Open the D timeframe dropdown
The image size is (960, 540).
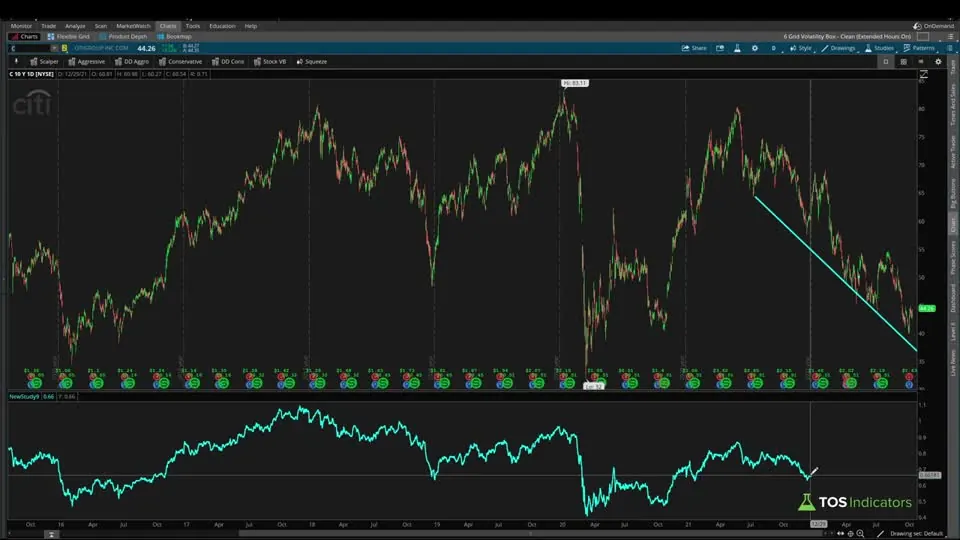773,48
